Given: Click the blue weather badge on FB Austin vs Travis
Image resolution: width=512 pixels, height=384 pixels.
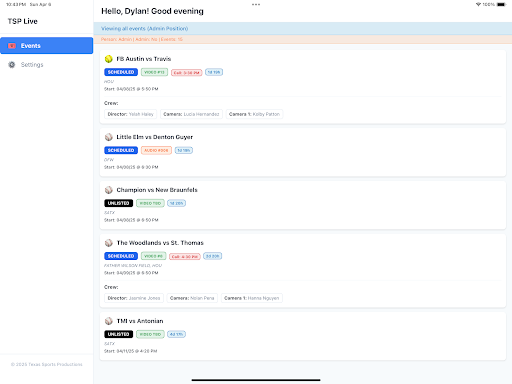Looking at the screenshot, I should pos(214,72).
